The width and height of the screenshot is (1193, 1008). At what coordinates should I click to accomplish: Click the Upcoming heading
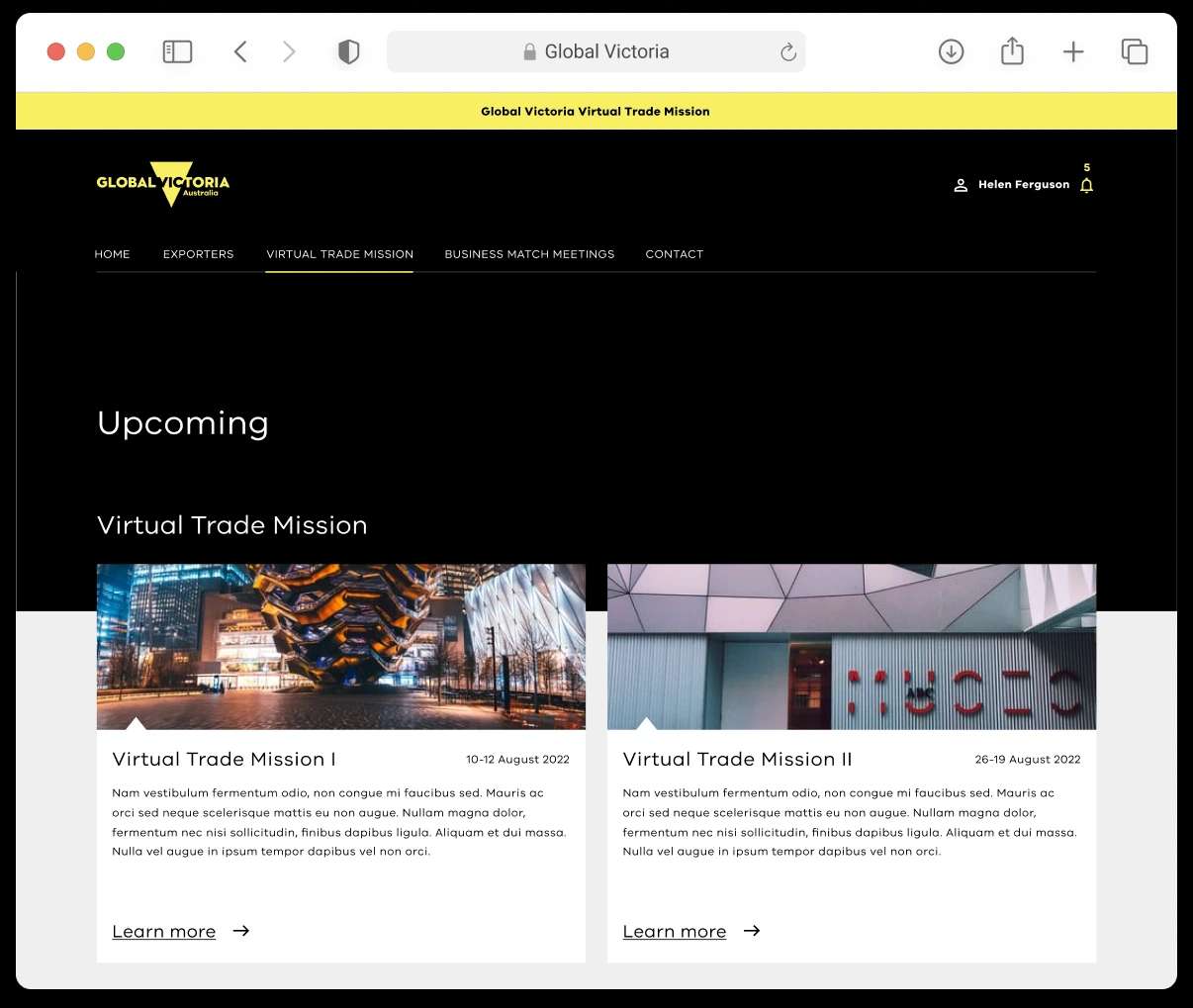click(183, 424)
